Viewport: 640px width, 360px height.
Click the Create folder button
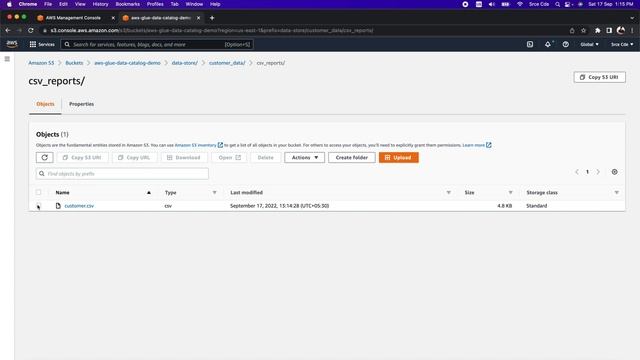pos(351,158)
